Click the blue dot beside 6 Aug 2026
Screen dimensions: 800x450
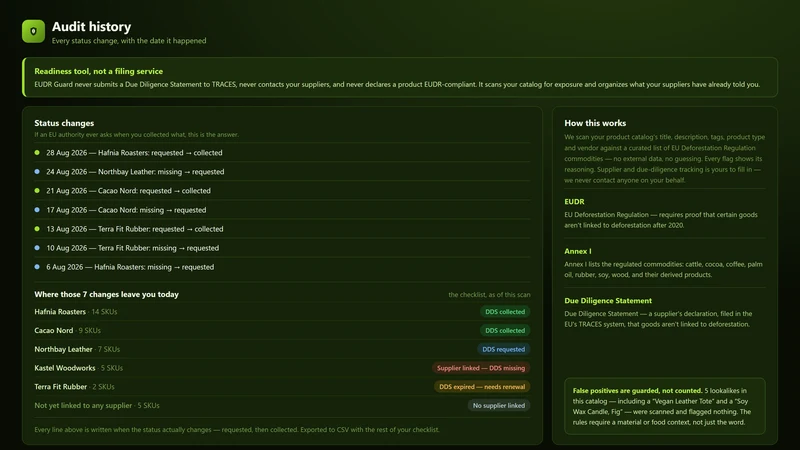click(x=37, y=266)
